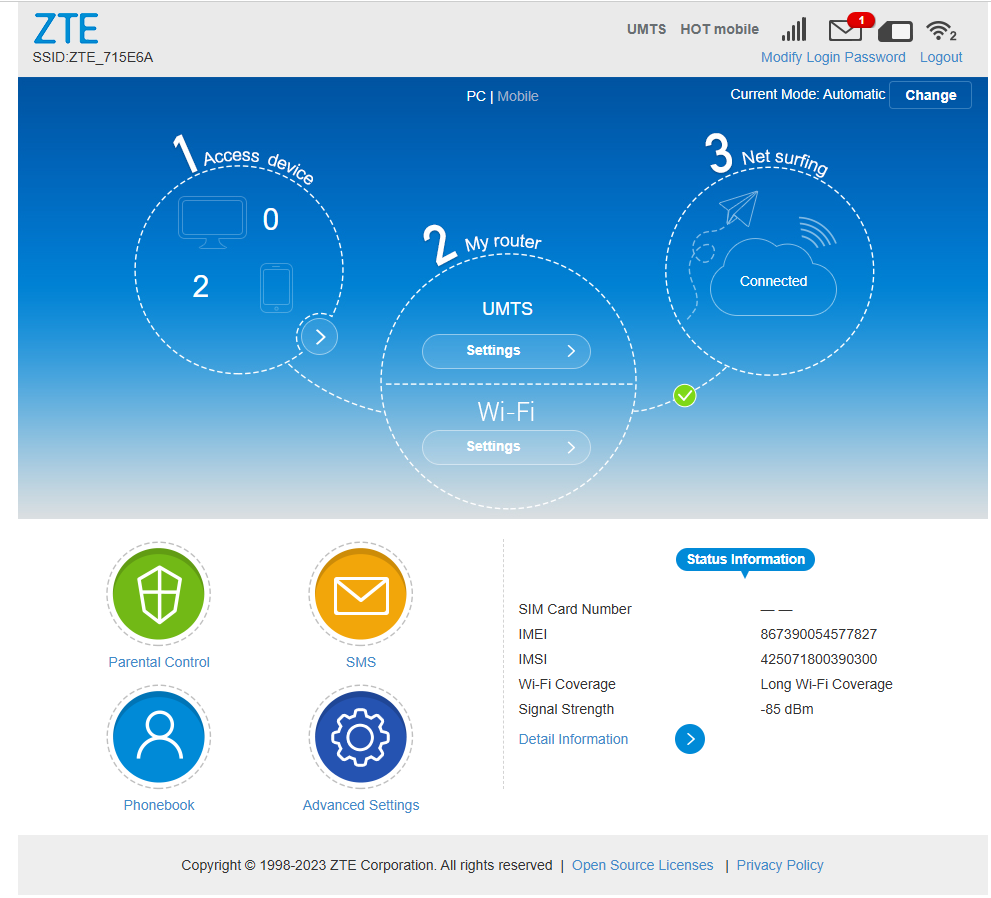Viewport: 991px width, 898px height.
Task: Open the Advanced Settings text link
Action: [x=361, y=805]
